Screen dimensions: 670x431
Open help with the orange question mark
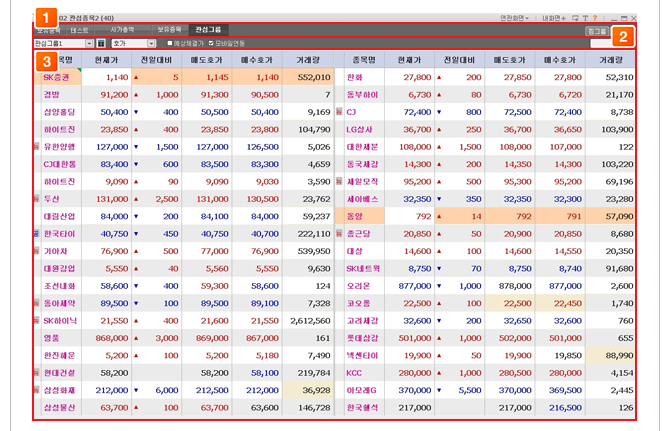[595, 18]
